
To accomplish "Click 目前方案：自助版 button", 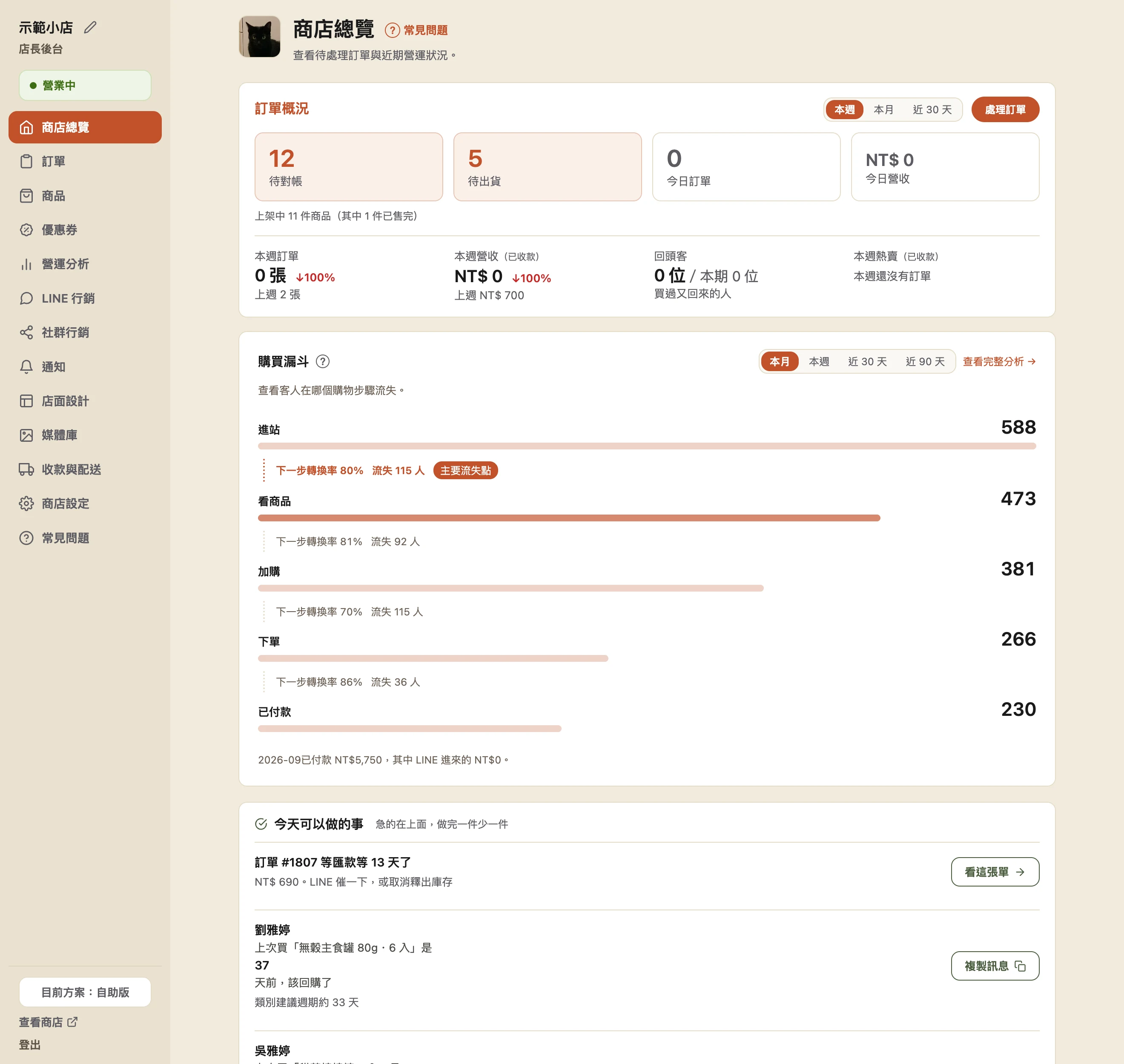I will click(x=85, y=992).
